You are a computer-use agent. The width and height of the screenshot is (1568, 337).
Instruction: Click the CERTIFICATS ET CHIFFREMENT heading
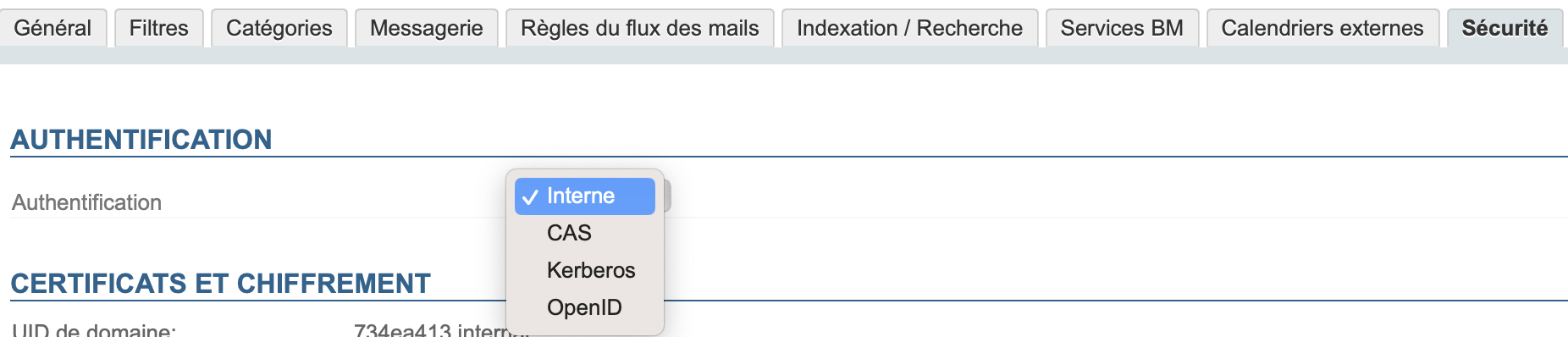point(221,284)
